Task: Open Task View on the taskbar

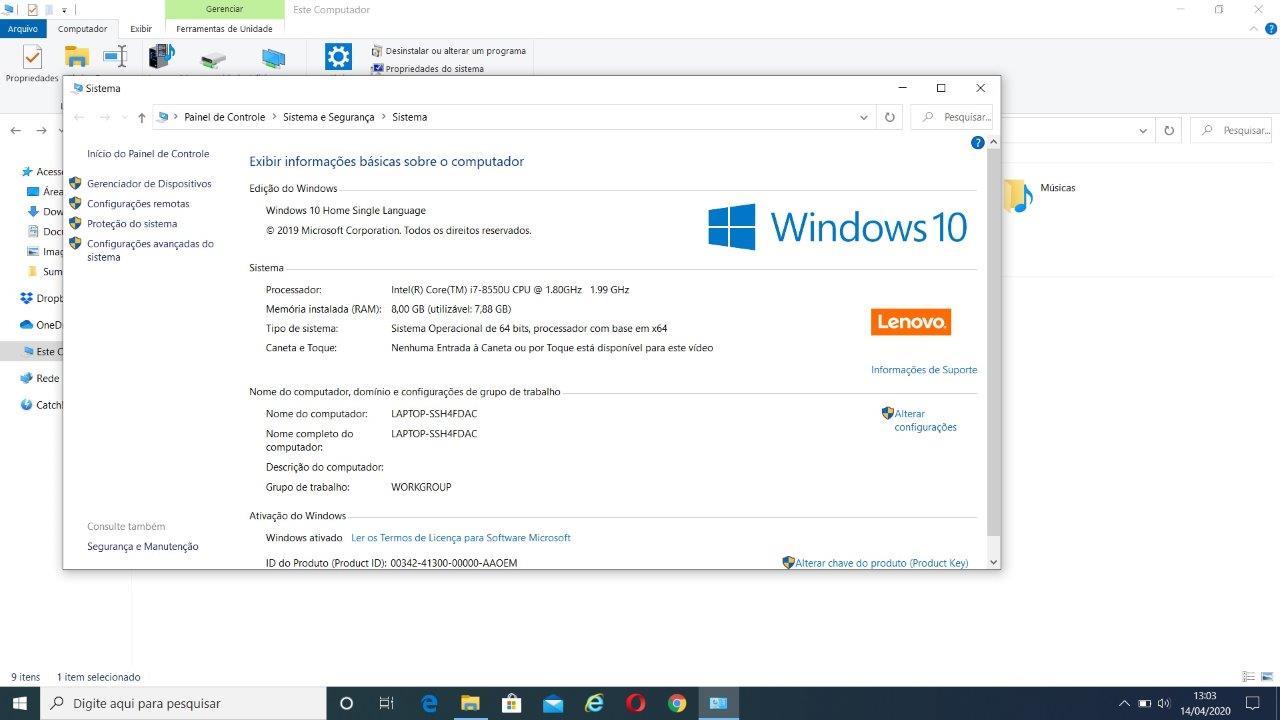Action: click(387, 703)
